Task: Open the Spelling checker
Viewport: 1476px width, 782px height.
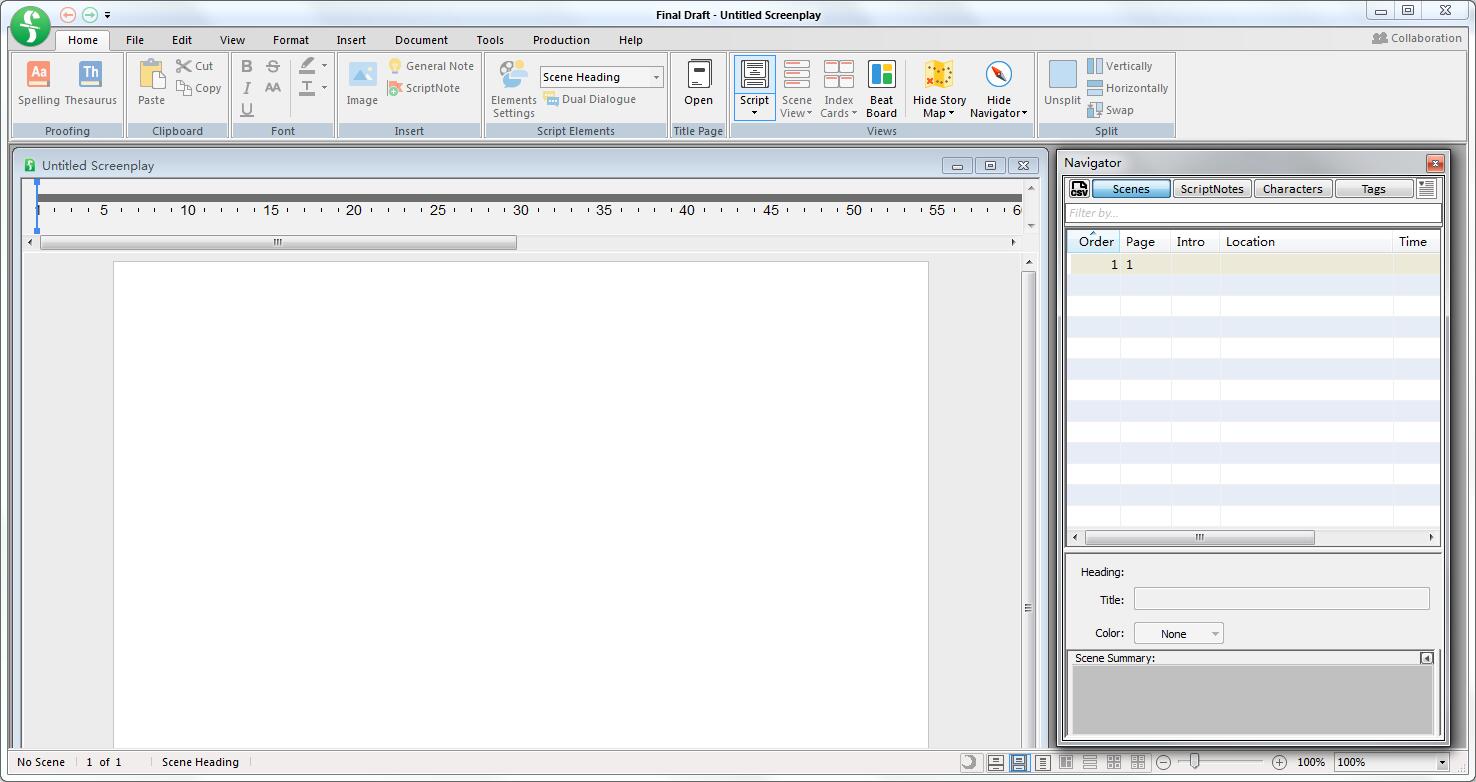Action: tap(39, 83)
